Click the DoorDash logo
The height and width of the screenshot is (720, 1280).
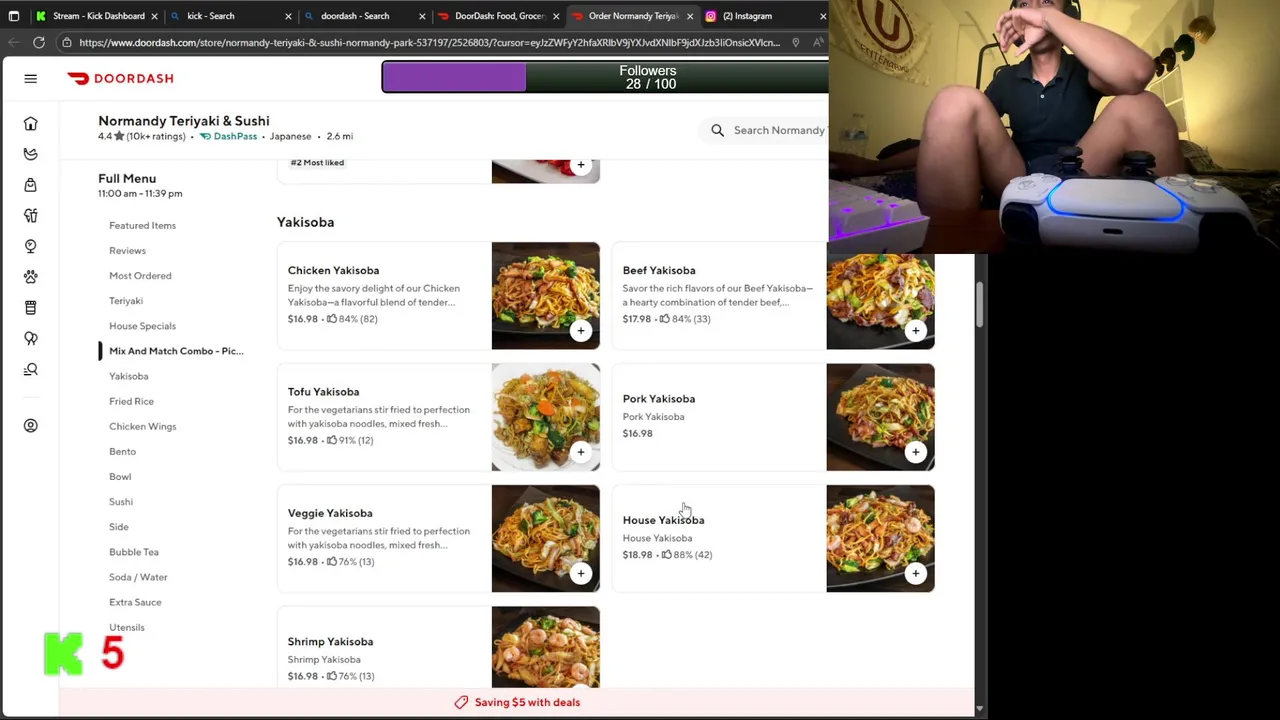point(120,78)
